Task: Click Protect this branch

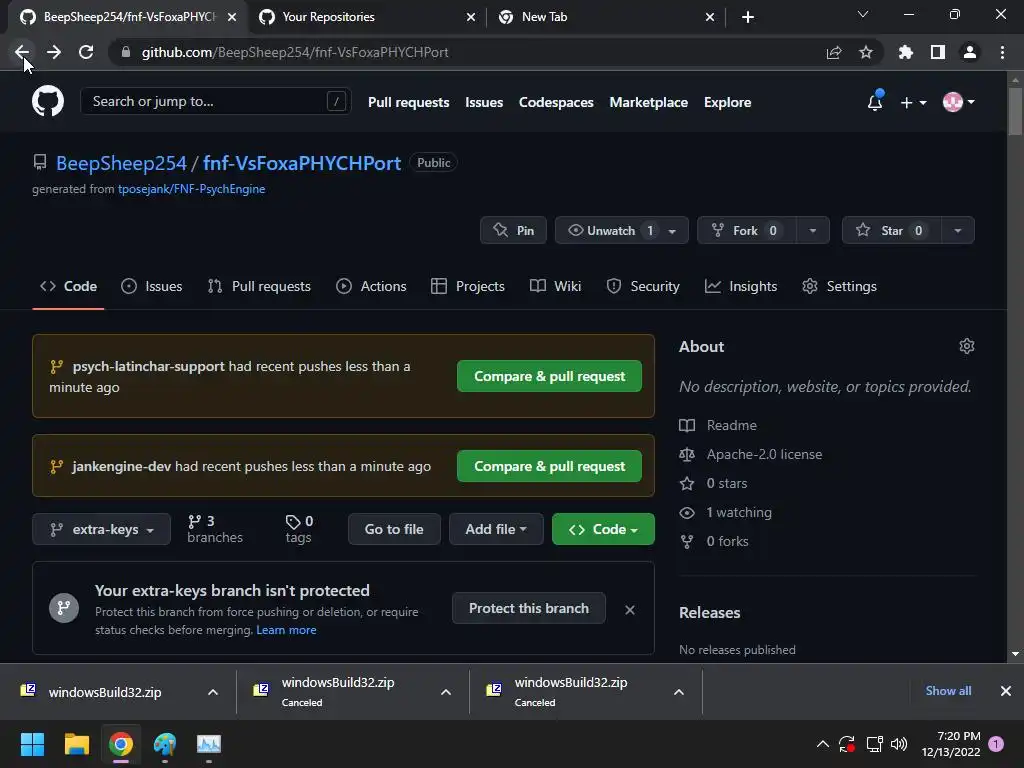Action: coord(529,609)
